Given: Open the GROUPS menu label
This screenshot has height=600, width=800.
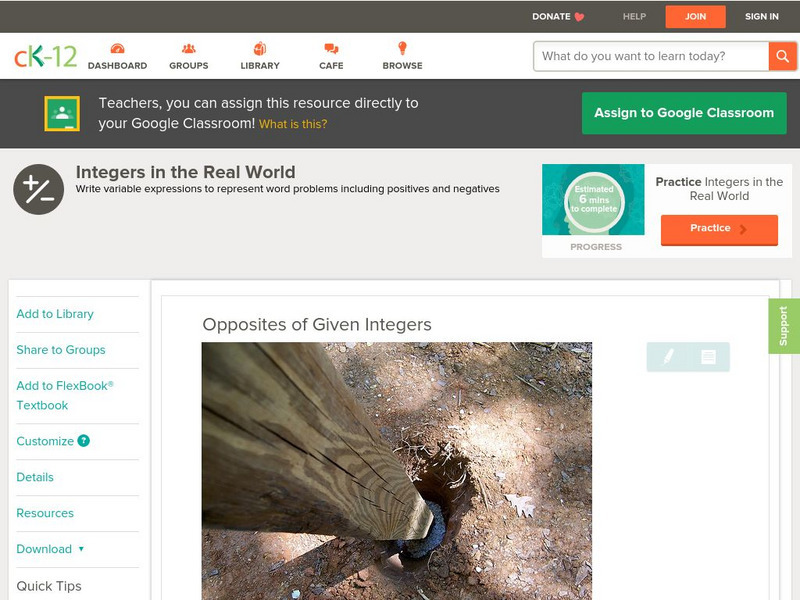Looking at the screenshot, I should (189, 65).
